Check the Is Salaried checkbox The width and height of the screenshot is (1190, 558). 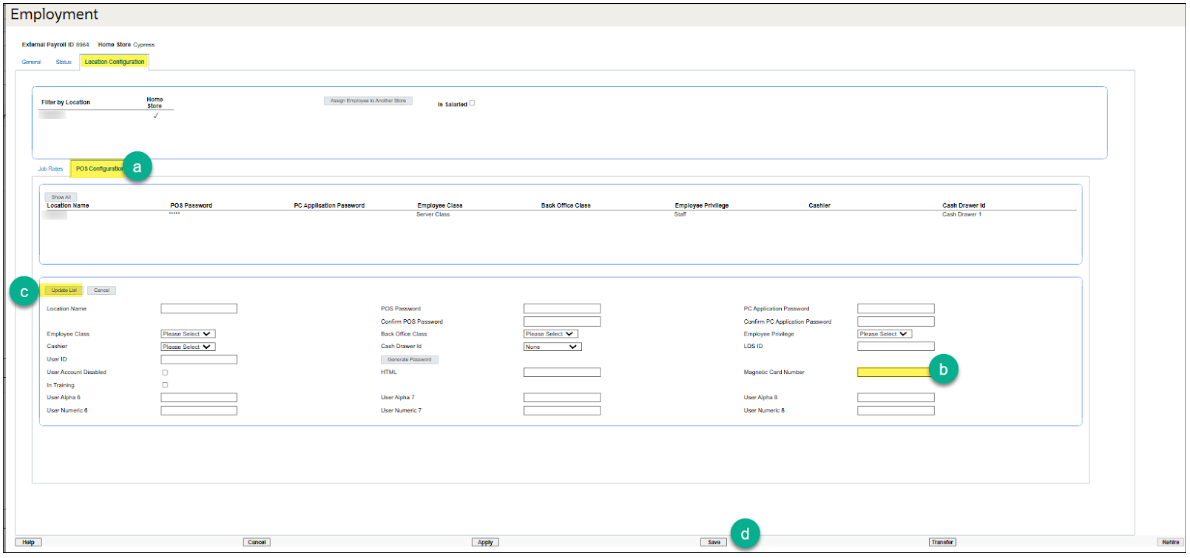click(x=473, y=102)
